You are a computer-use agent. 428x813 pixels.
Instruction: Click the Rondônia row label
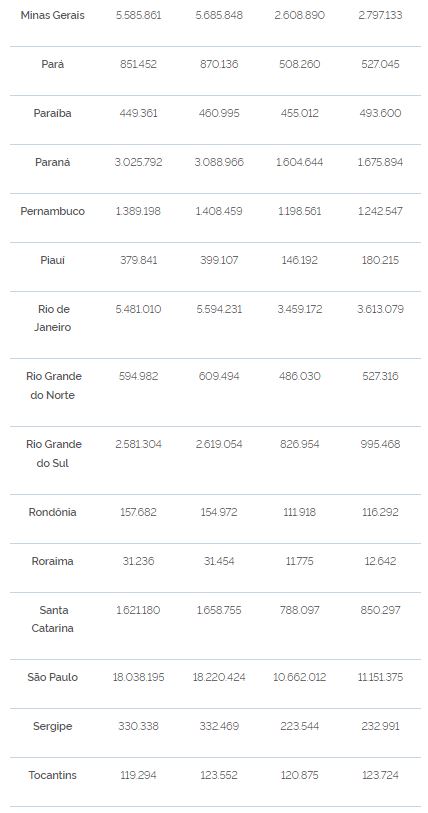pyautogui.click(x=52, y=512)
